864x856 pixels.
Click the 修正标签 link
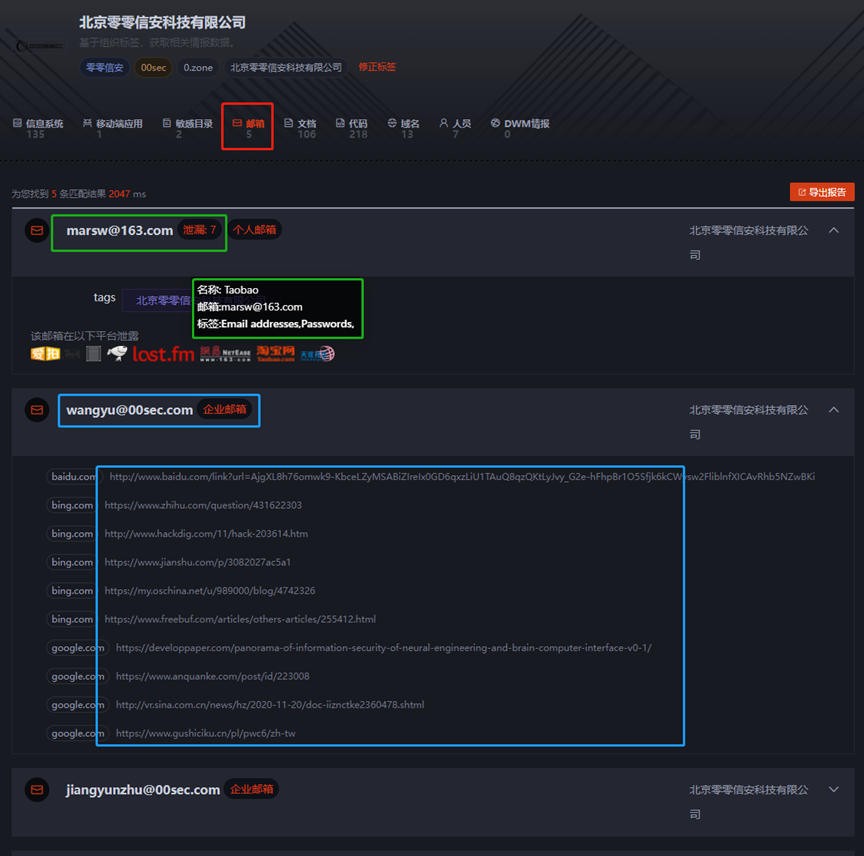click(x=377, y=67)
